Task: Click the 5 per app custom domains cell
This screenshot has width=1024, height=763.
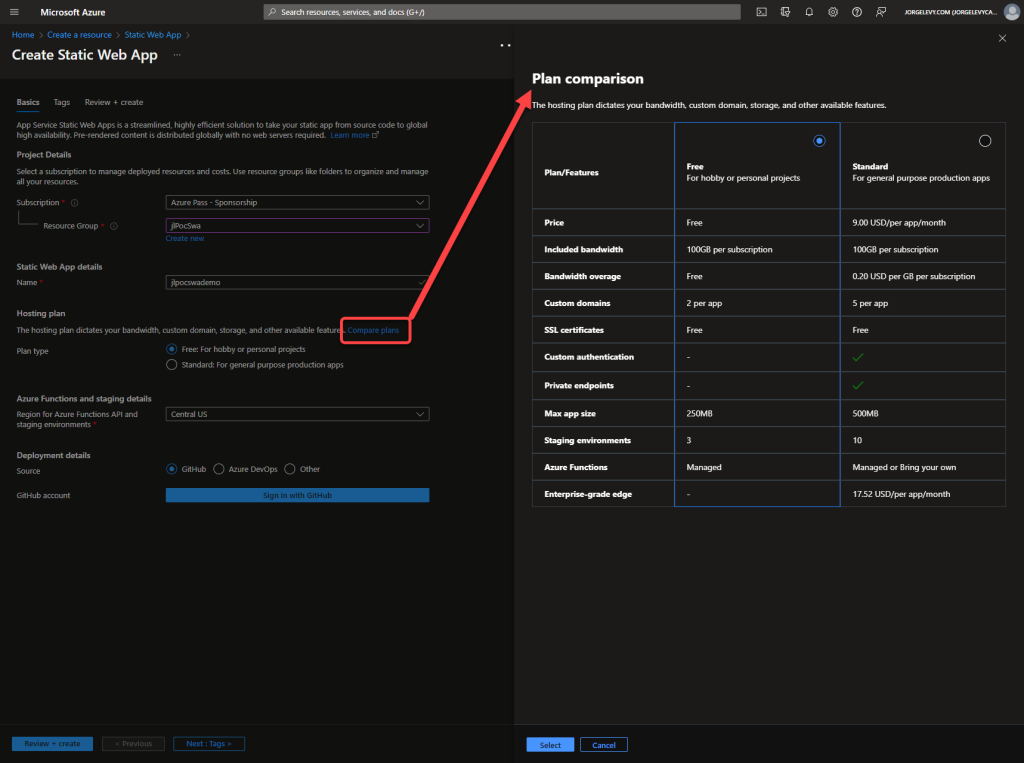Action: (923, 303)
